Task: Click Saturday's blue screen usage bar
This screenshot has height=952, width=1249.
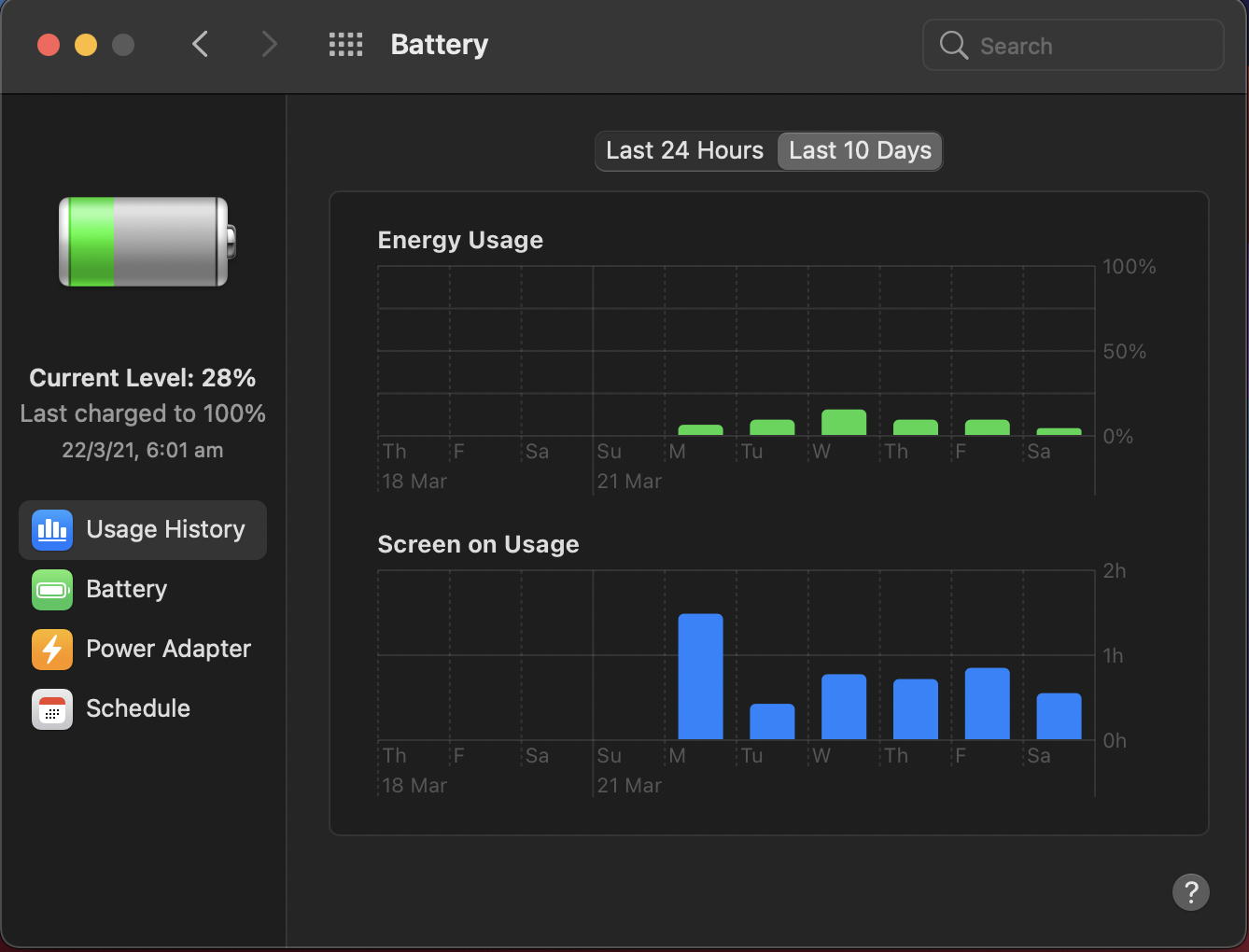Action: pyautogui.click(x=1059, y=717)
